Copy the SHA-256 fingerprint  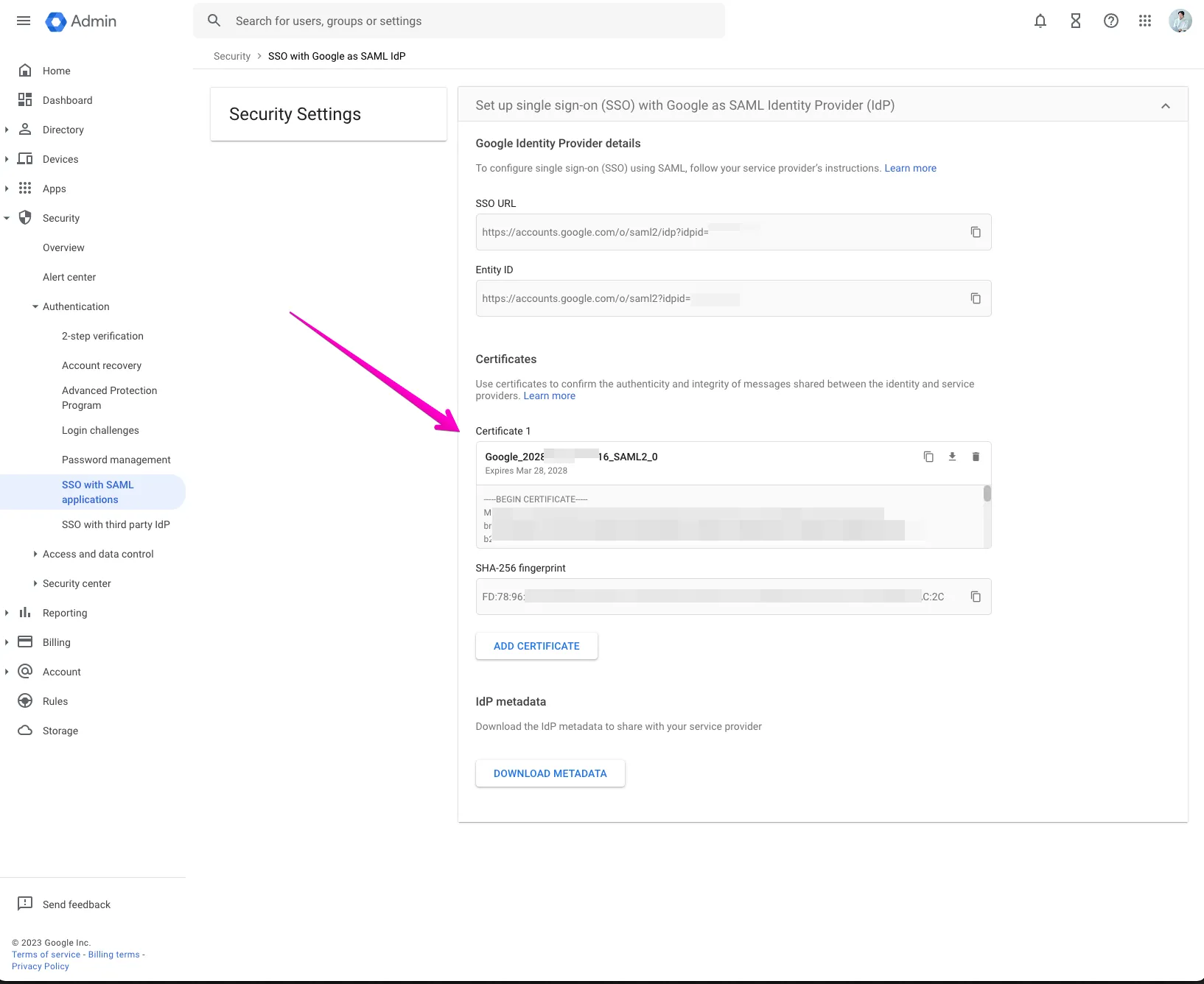coord(975,597)
